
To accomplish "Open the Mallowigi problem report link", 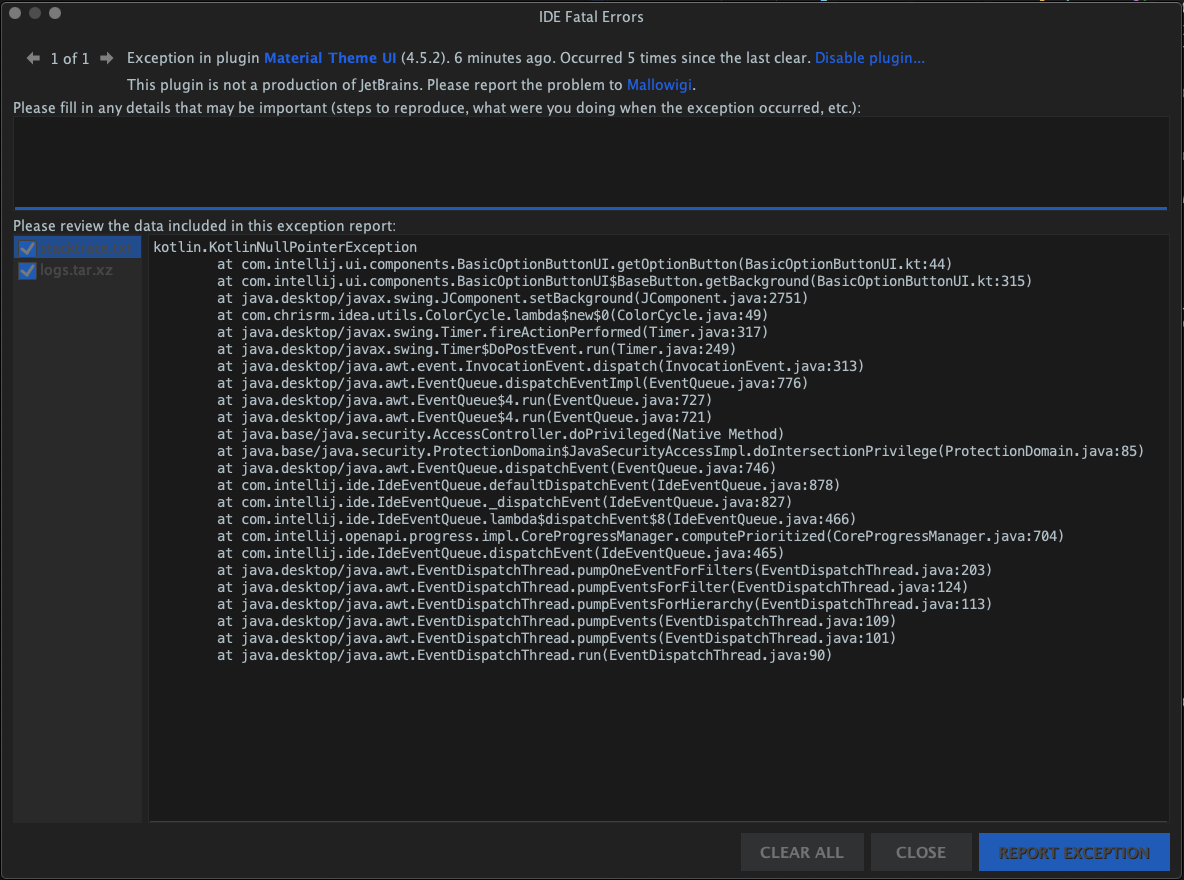I will click(659, 85).
